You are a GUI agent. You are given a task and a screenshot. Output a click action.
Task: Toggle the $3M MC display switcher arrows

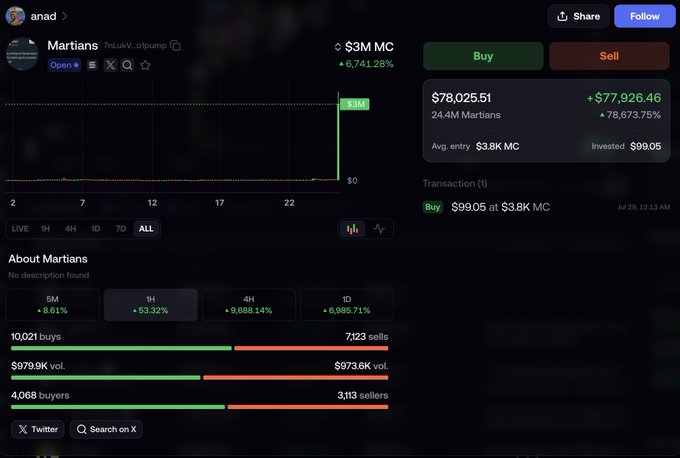tap(337, 47)
